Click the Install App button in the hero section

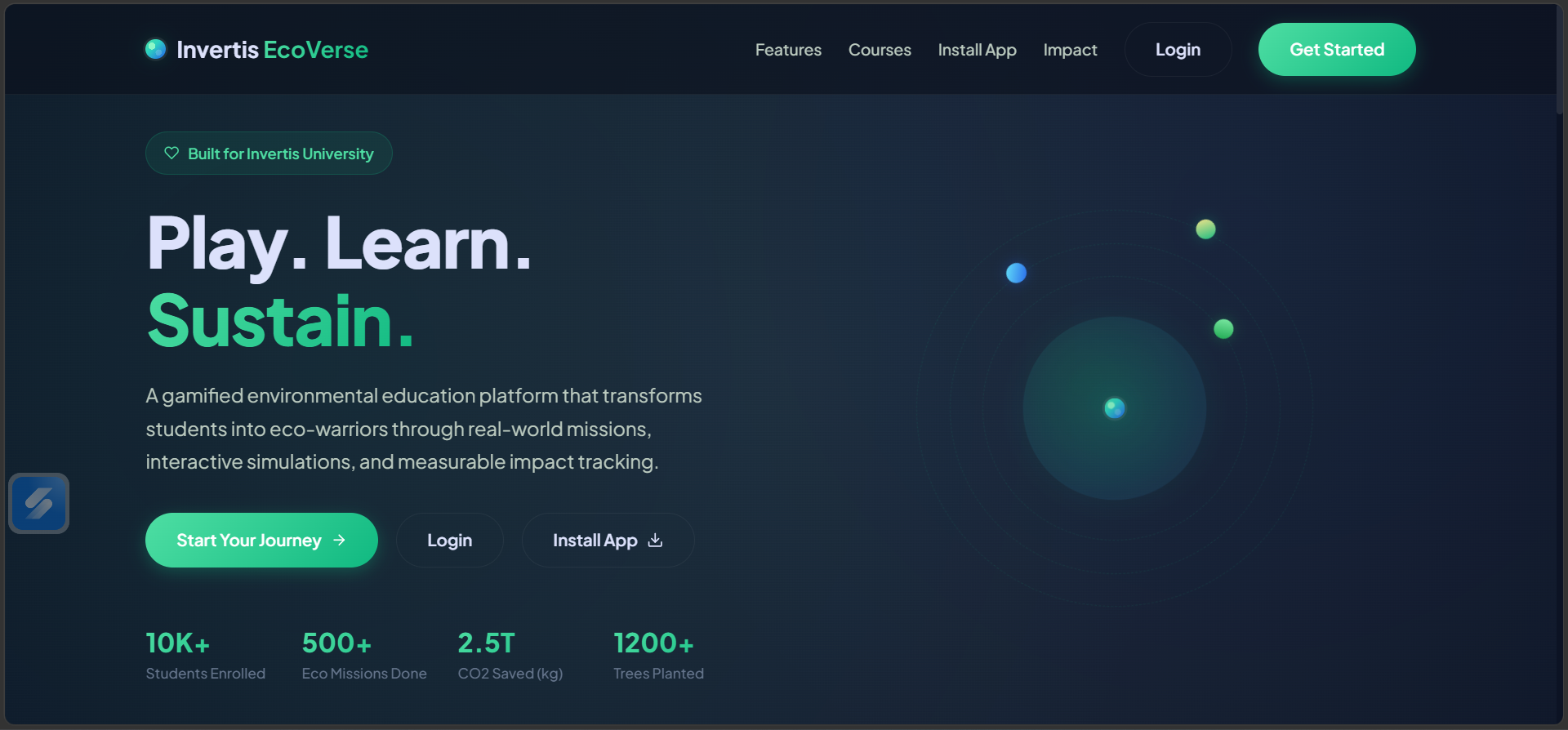click(608, 540)
